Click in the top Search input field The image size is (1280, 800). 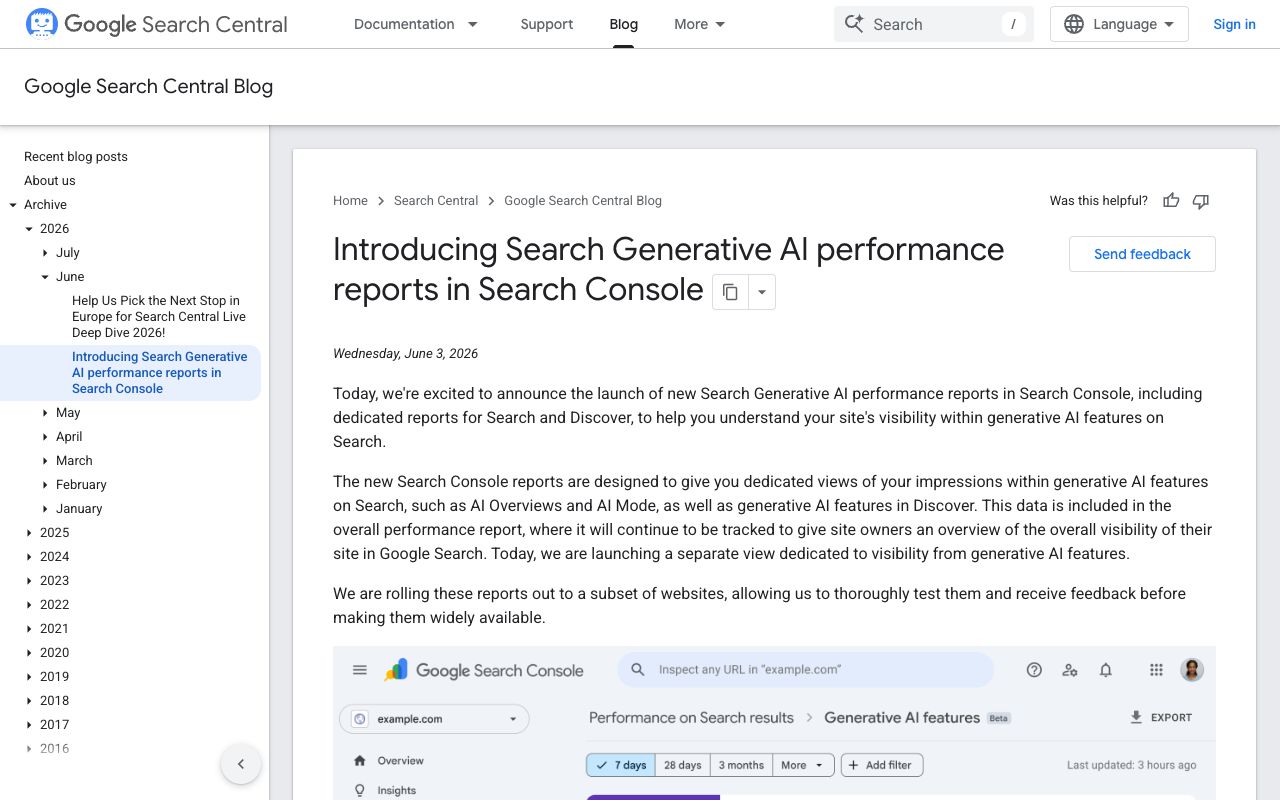934,24
